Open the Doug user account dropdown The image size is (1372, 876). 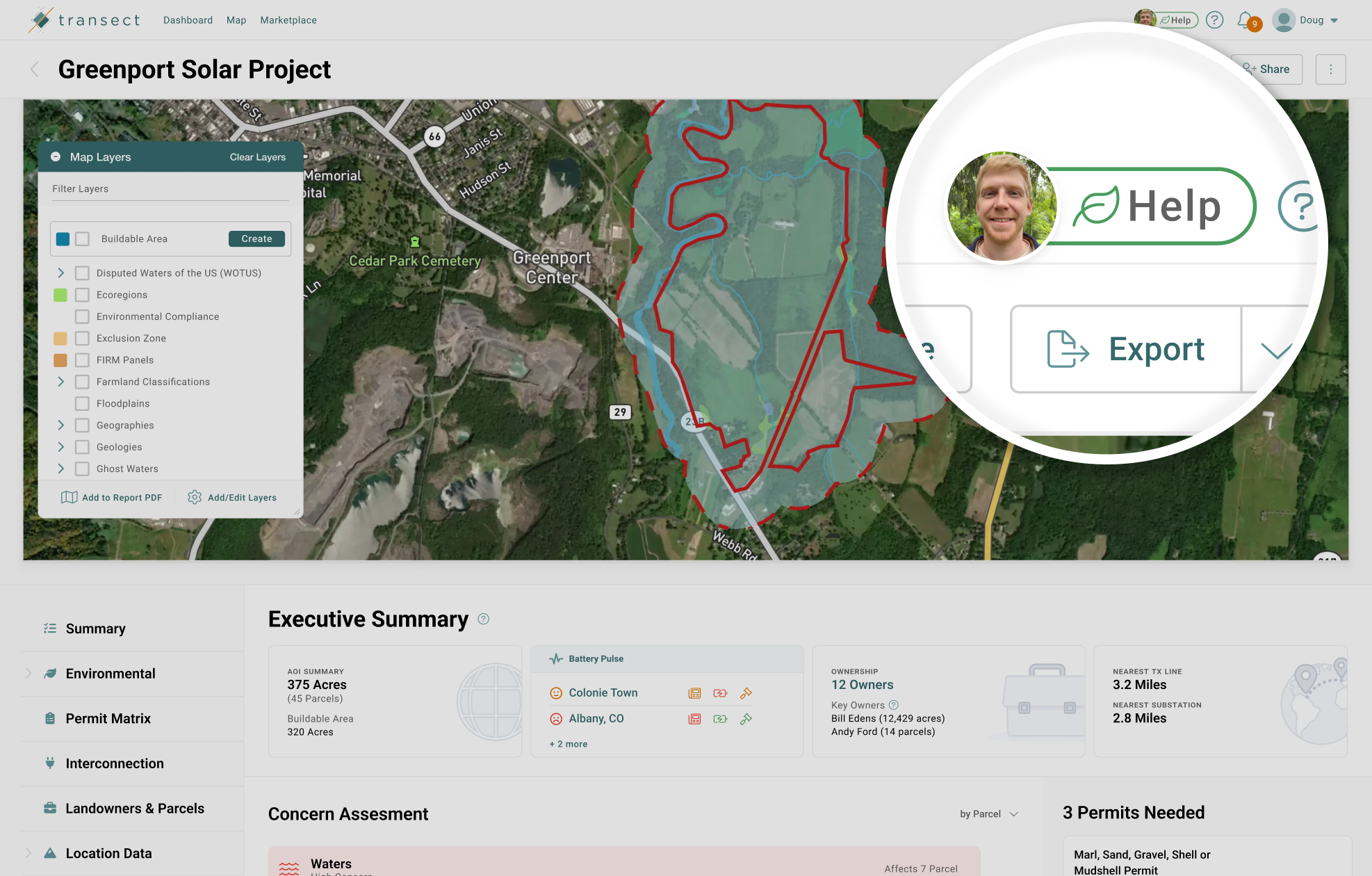coord(1305,20)
